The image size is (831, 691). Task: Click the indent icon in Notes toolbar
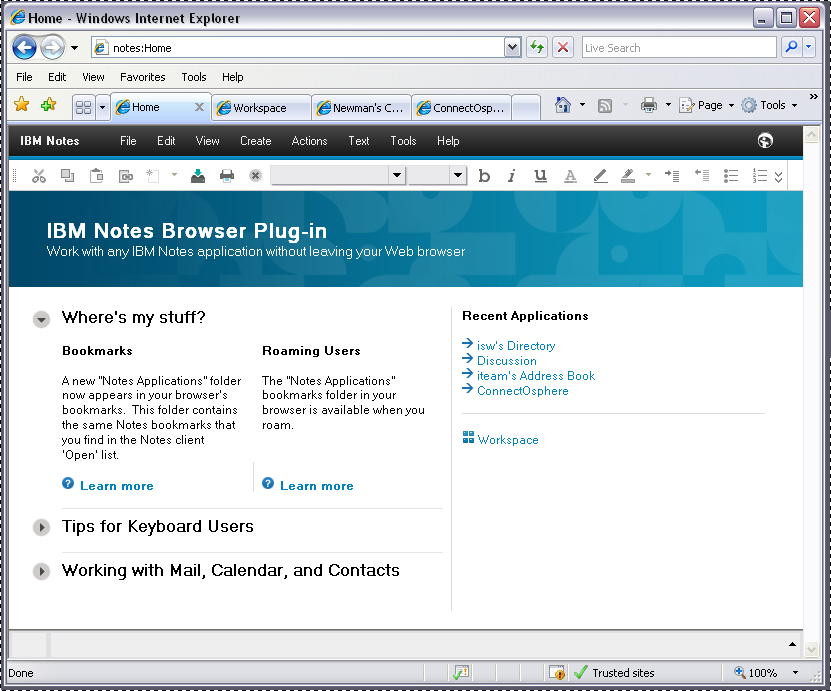click(x=672, y=176)
